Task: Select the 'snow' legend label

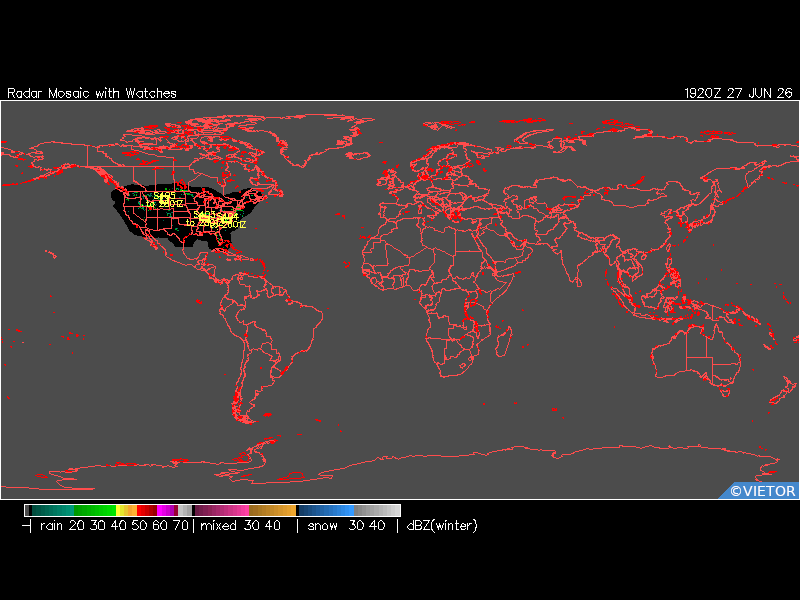Action: click(x=322, y=526)
